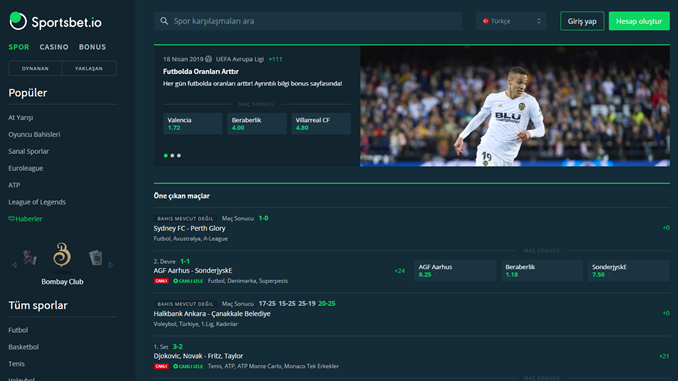Open Euroleague in the popular list
678x381 pixels.
point(26,168)
